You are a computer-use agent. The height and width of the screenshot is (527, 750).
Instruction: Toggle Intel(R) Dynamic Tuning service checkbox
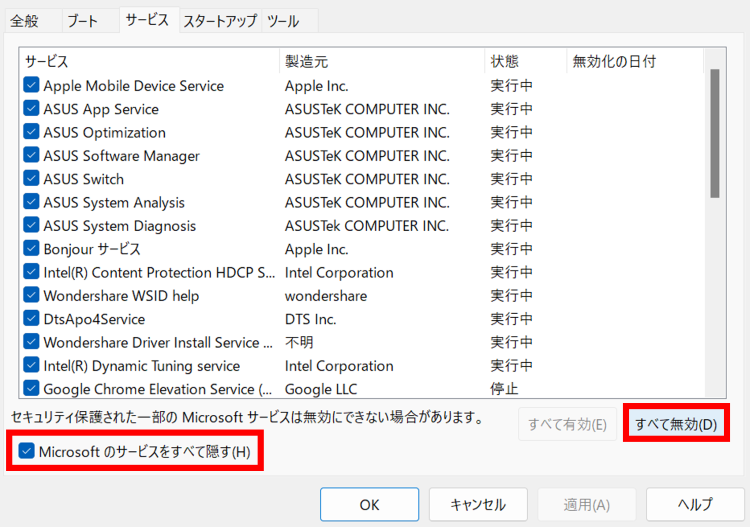click(31, 365)
